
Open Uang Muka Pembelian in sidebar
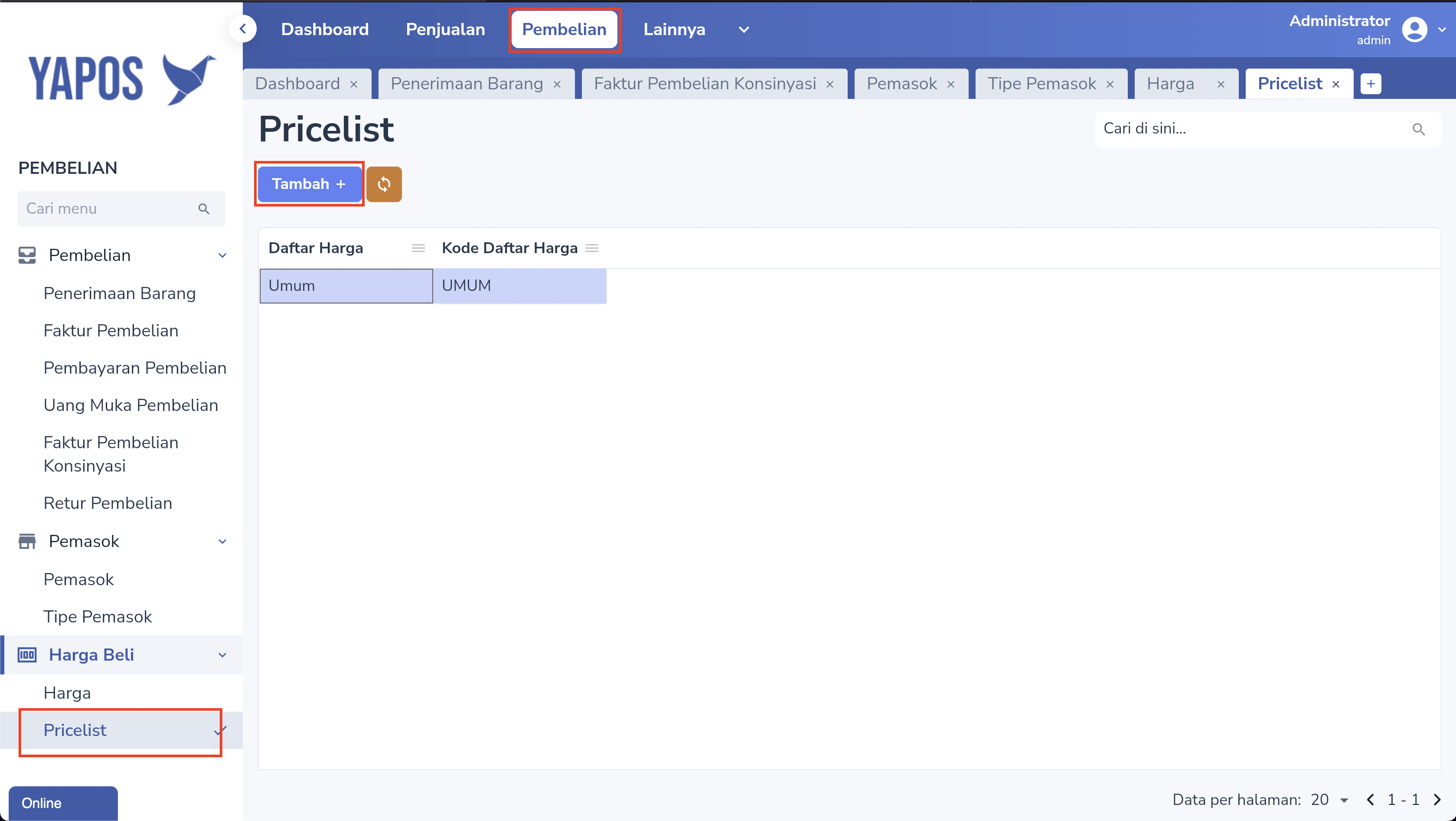tap(131, 405)
